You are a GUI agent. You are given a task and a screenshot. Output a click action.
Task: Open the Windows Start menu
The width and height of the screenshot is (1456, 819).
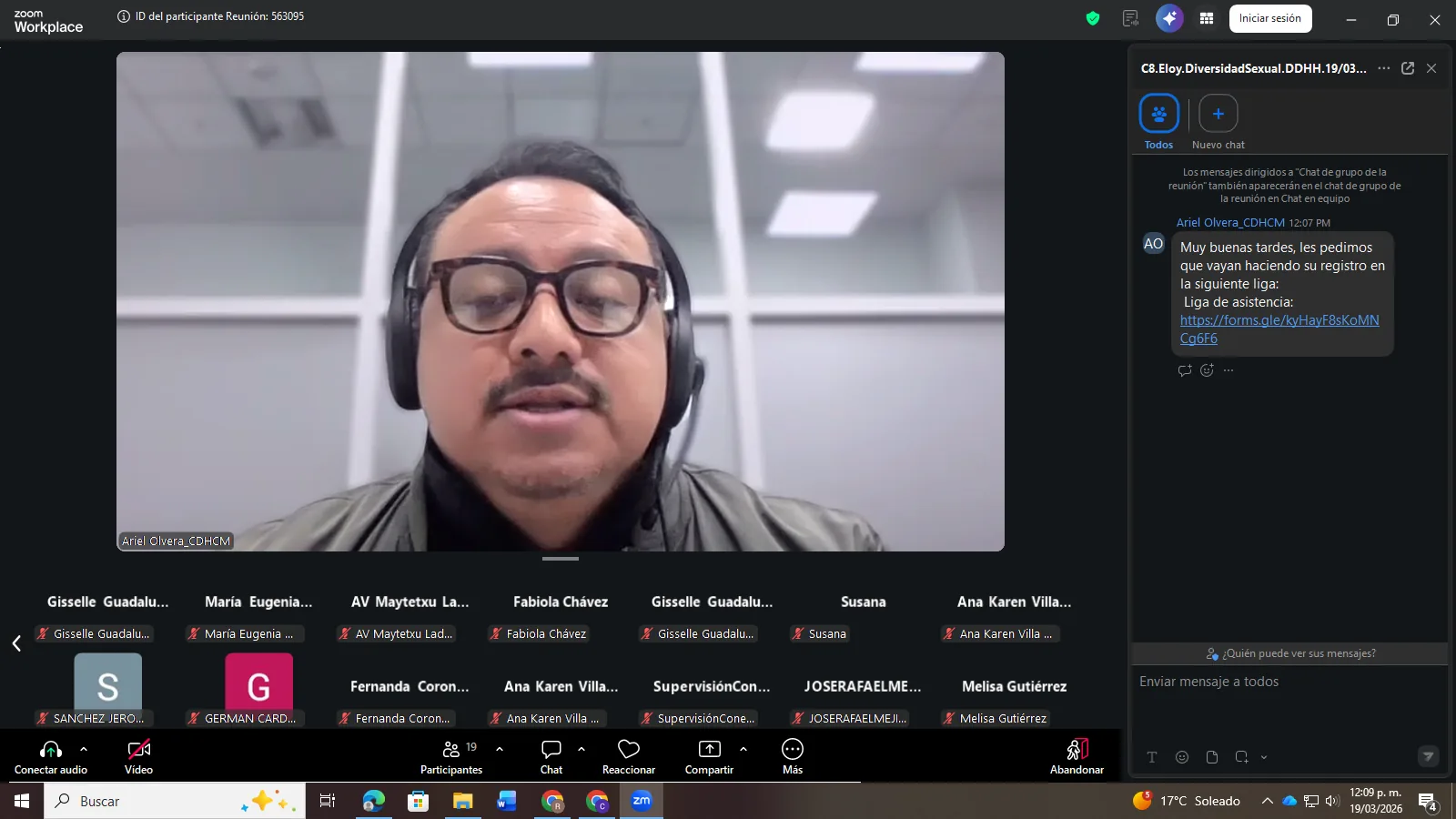[x=22, y=801]
